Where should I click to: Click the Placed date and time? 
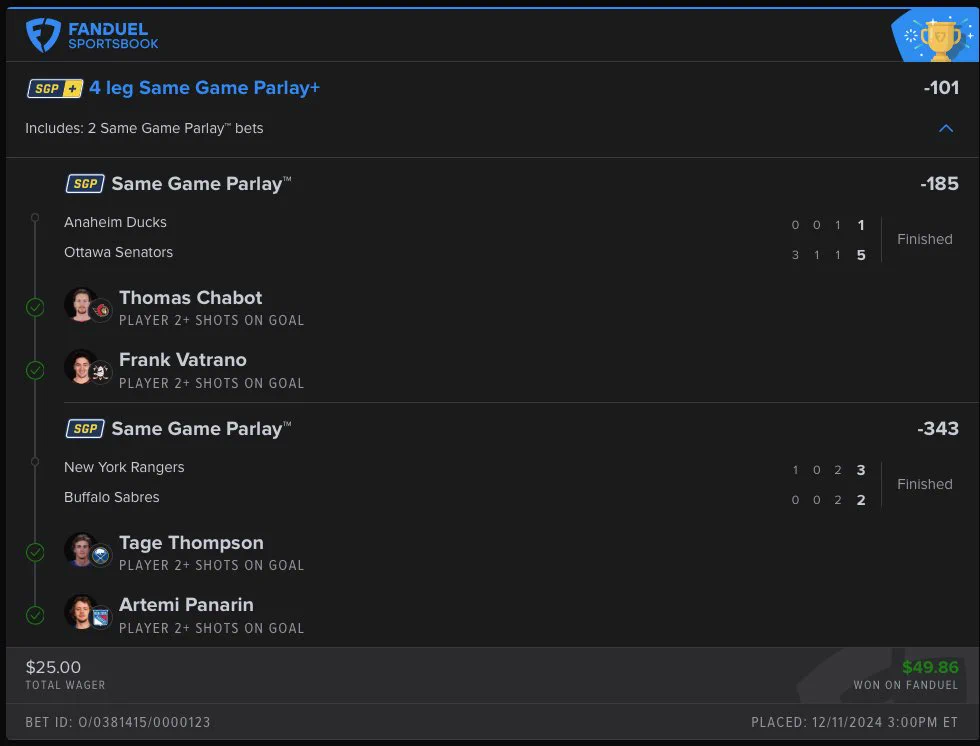click(854, 722)
